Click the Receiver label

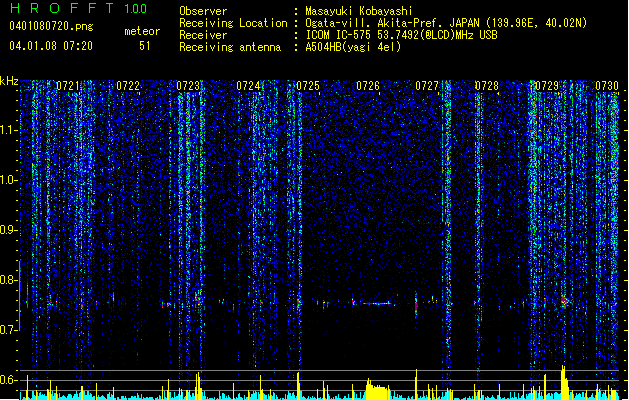point(203,35)
